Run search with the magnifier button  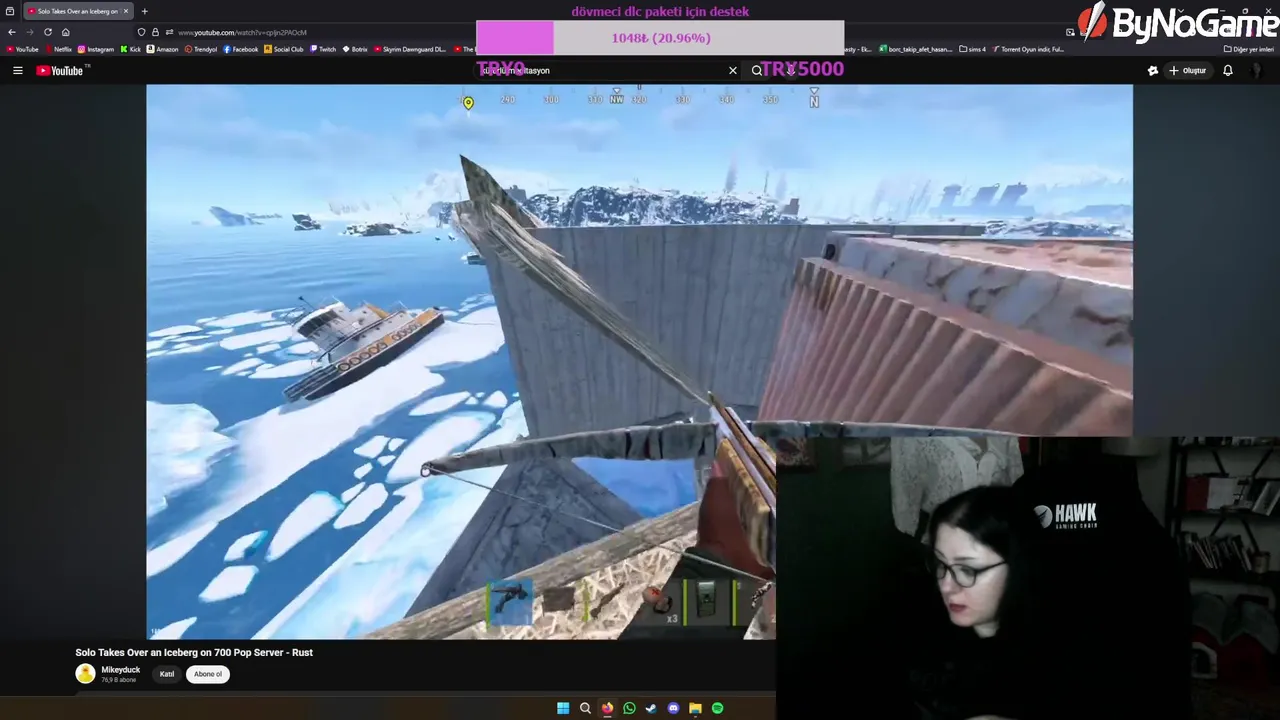pos(757,71)
